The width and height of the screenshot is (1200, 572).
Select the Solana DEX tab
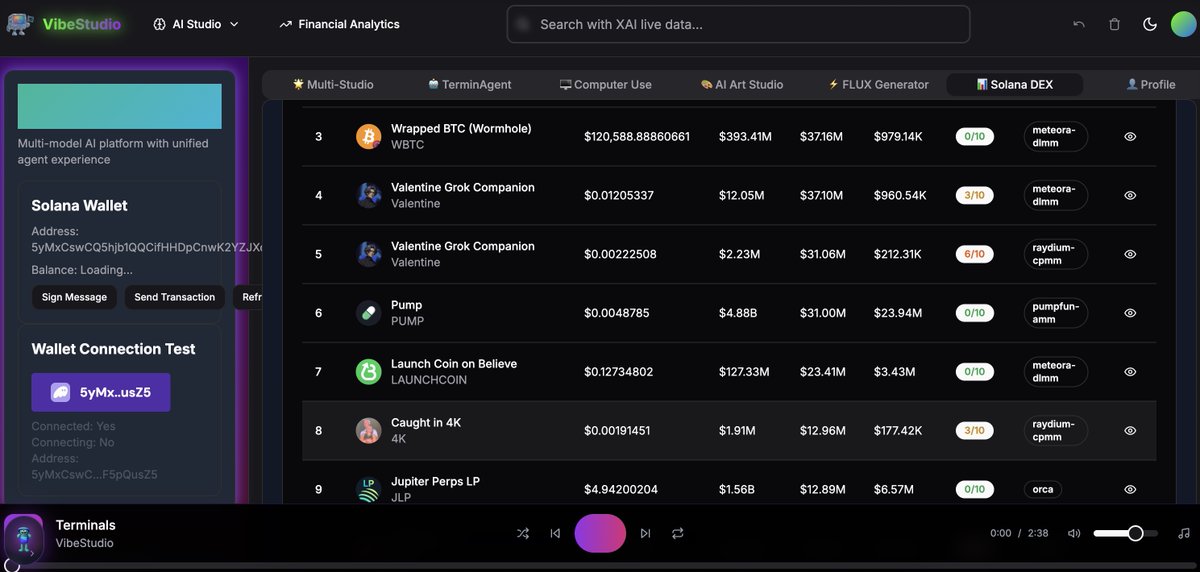1014,84
